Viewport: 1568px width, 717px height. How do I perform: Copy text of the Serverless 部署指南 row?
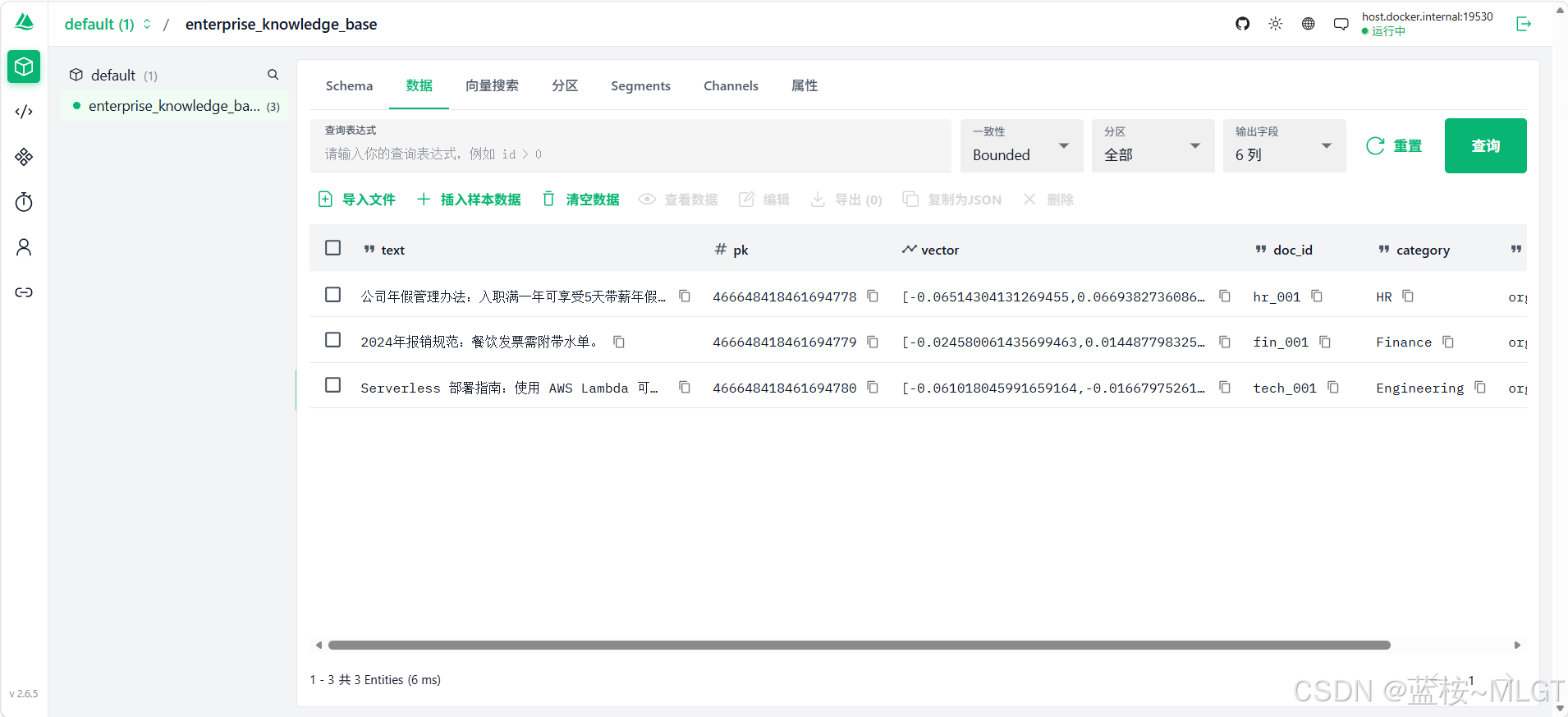685,387
